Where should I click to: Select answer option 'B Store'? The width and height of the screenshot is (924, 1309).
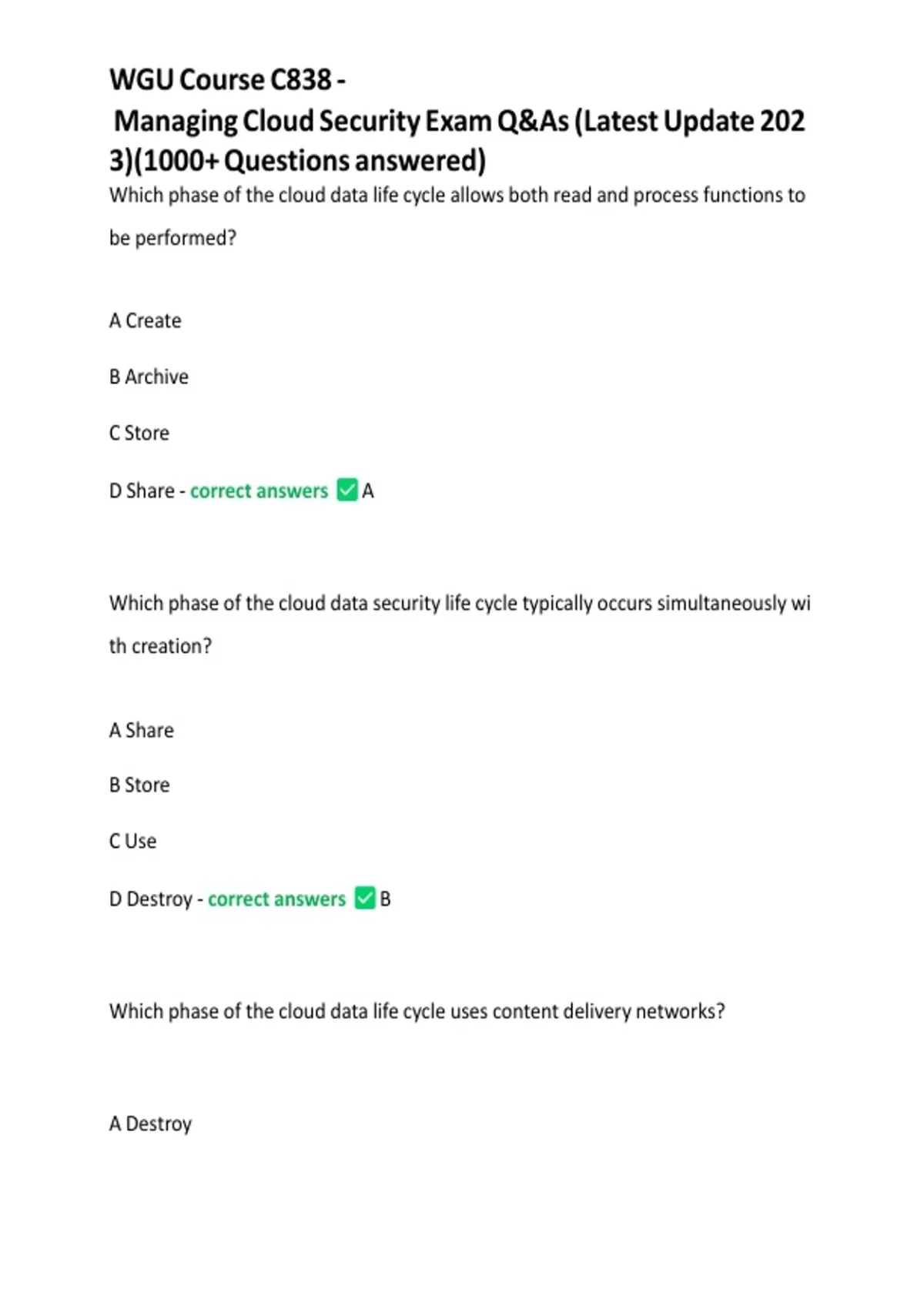(x=139, y=785)
